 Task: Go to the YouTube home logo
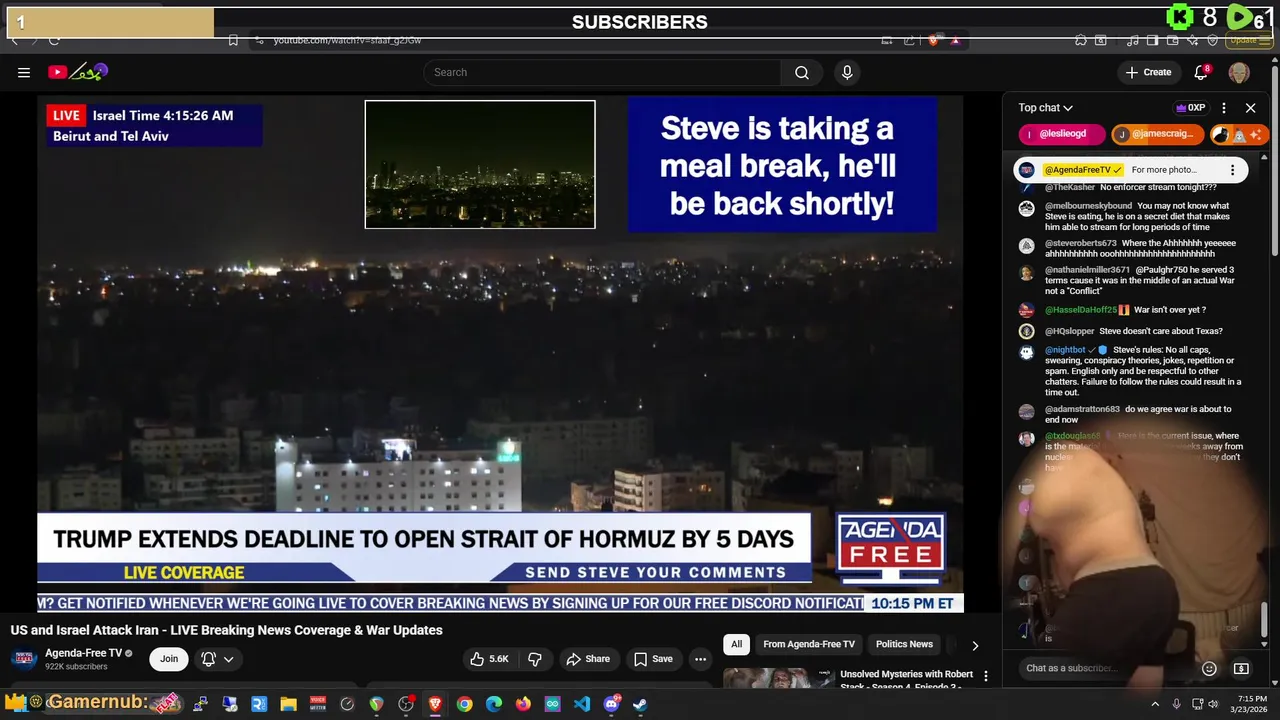[x=78, y=72]
